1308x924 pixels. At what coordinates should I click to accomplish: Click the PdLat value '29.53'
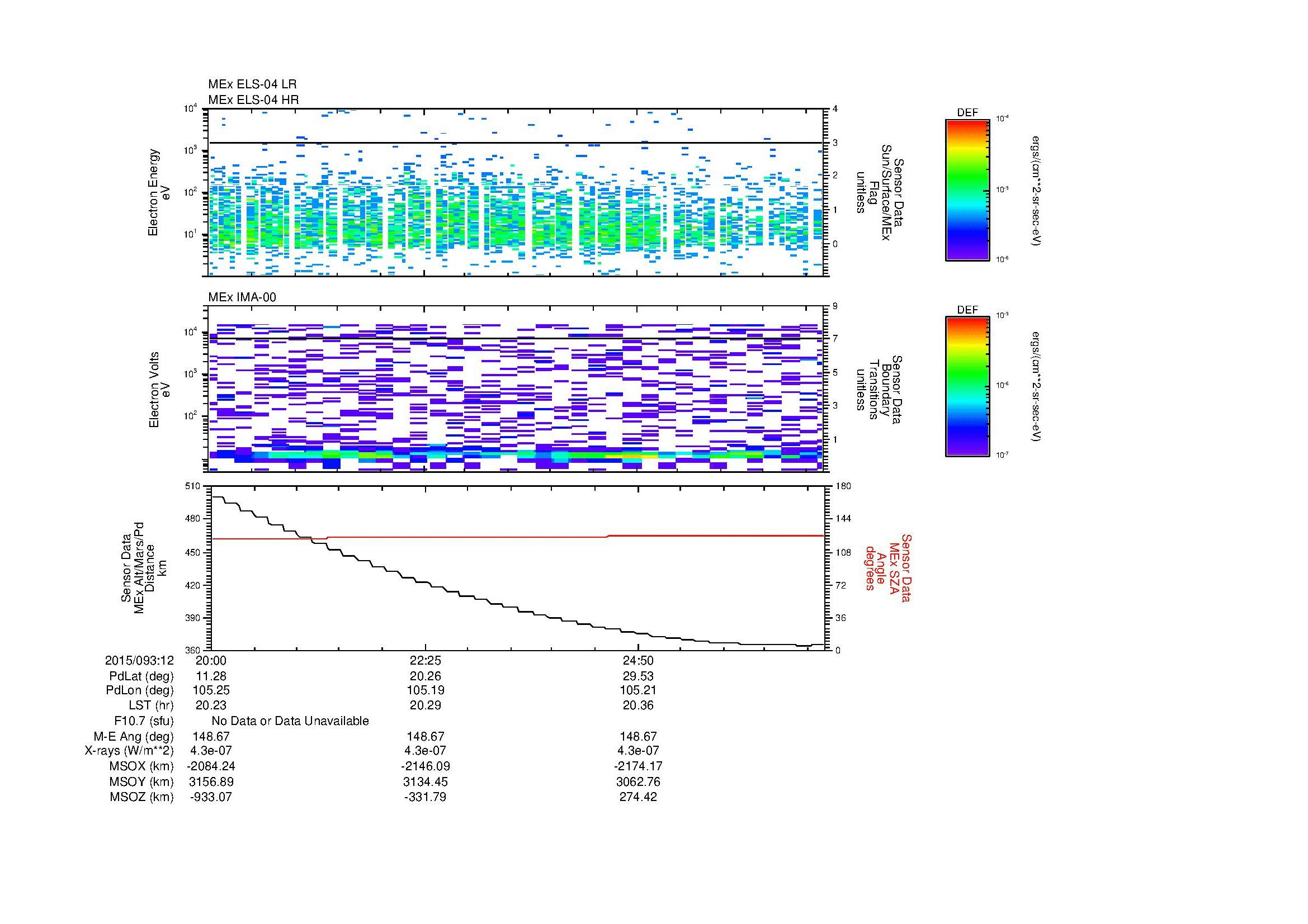tap(638, 676)
